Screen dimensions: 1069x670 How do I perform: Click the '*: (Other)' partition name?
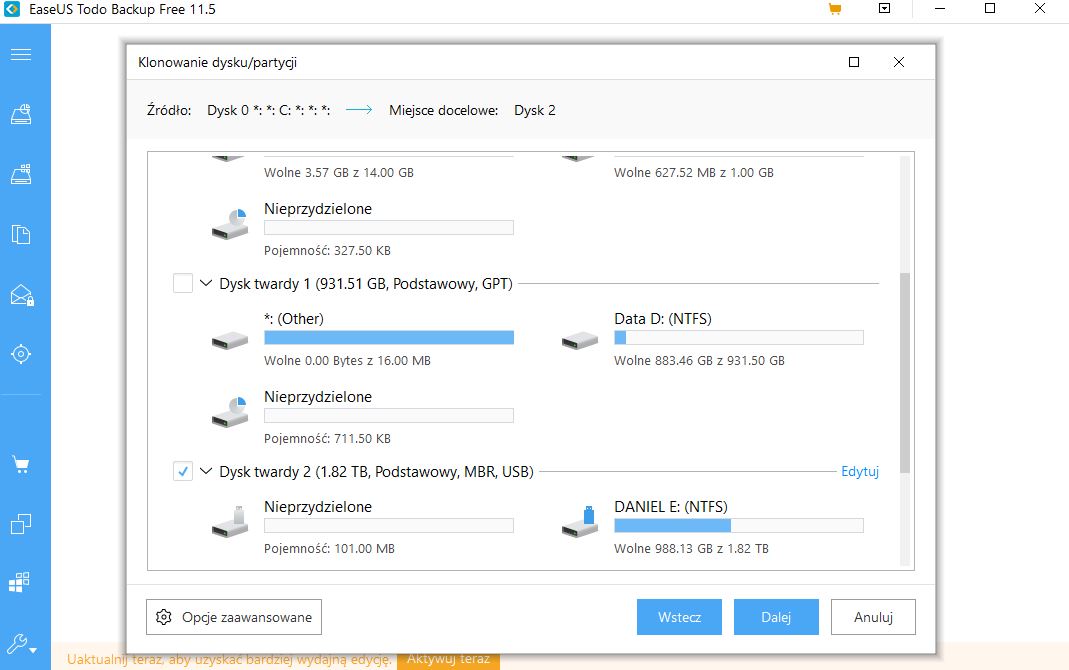click(x=294, y=319)
